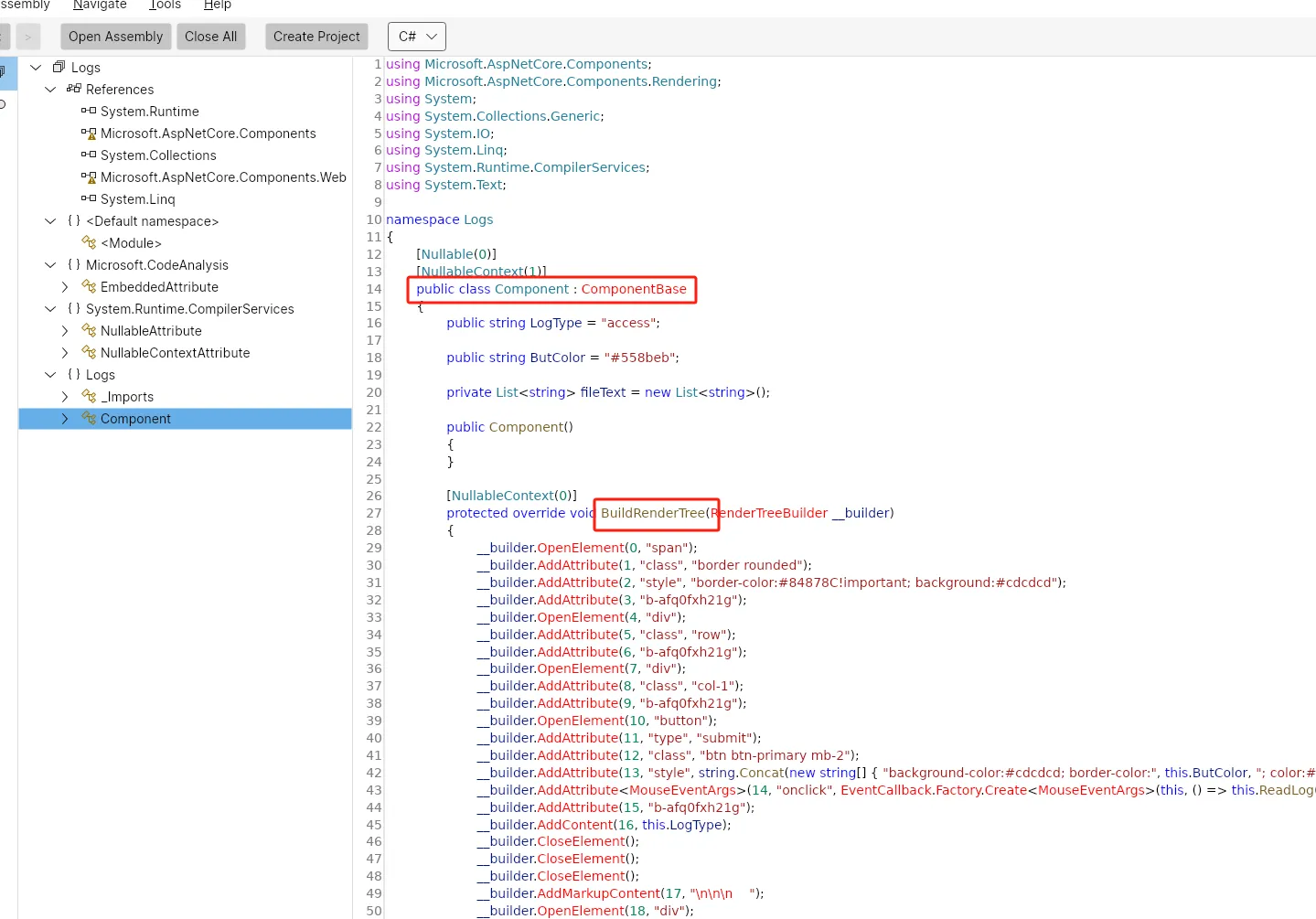The image size is (1316, 919).
Task: Click AddMarkupContent call on line 49
Action: 599,893
